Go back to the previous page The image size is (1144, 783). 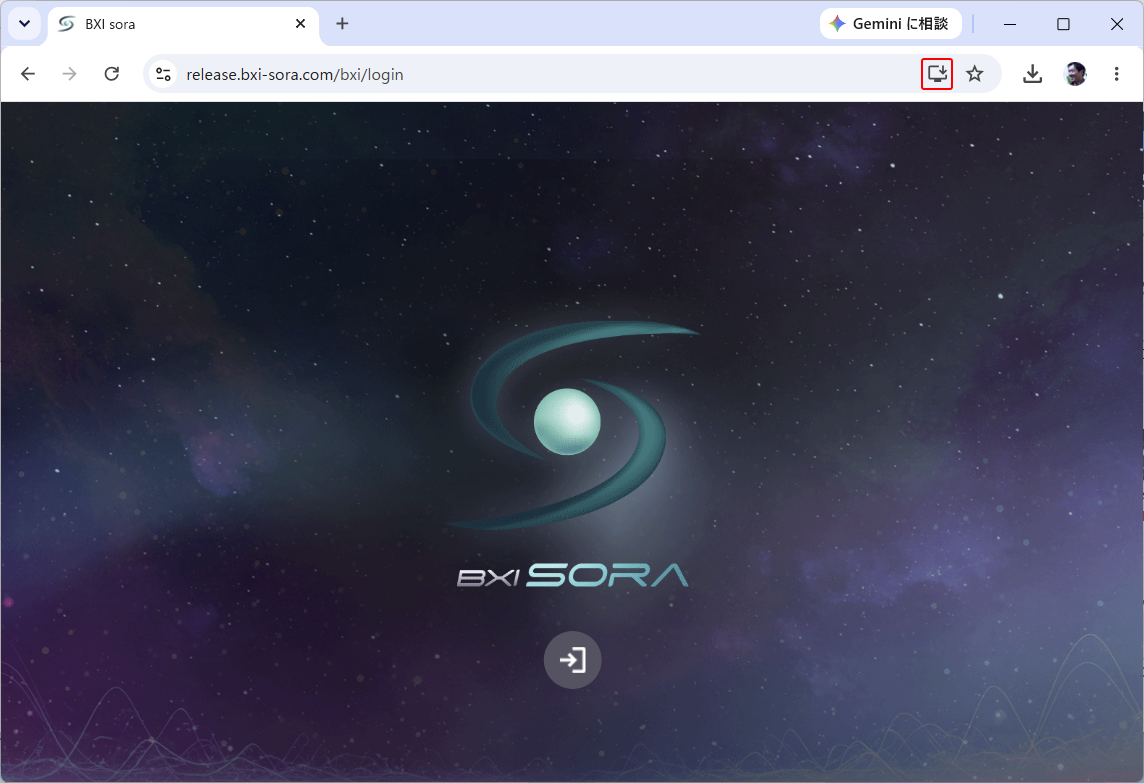tap(28, 74)
